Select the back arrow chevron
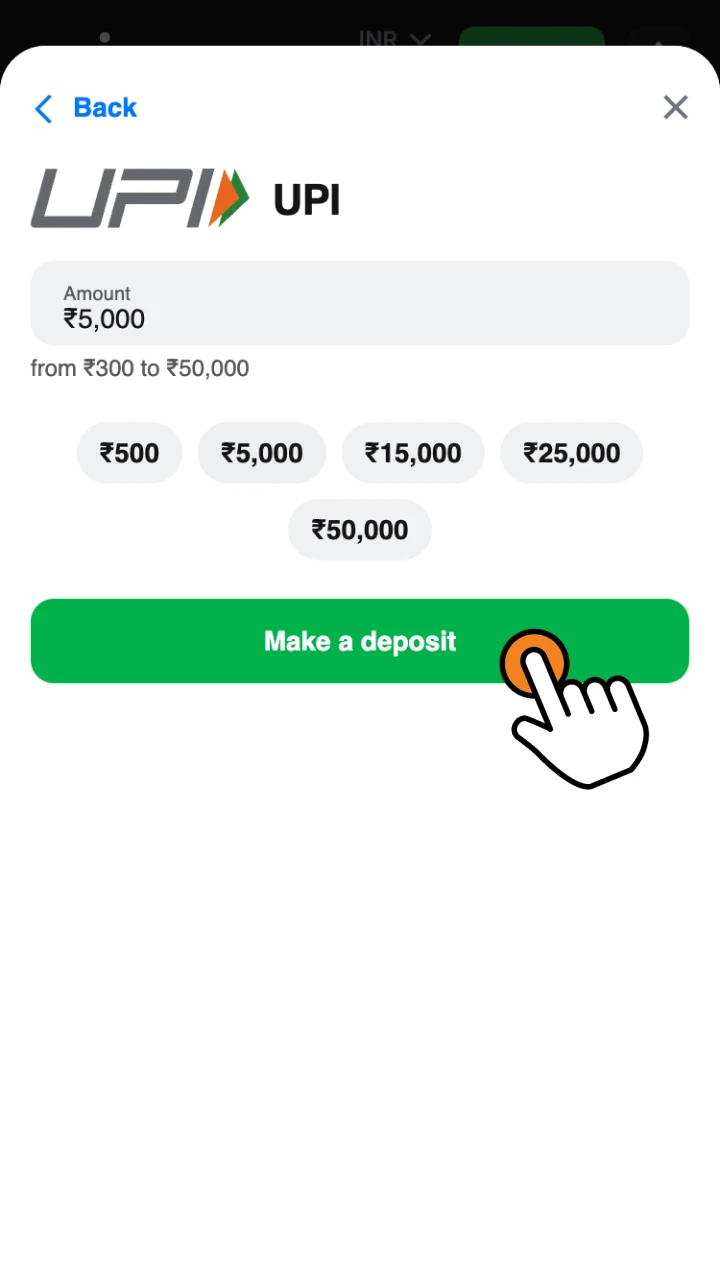The width and height of the screenshot is (720, 1280). coord(42,107)
